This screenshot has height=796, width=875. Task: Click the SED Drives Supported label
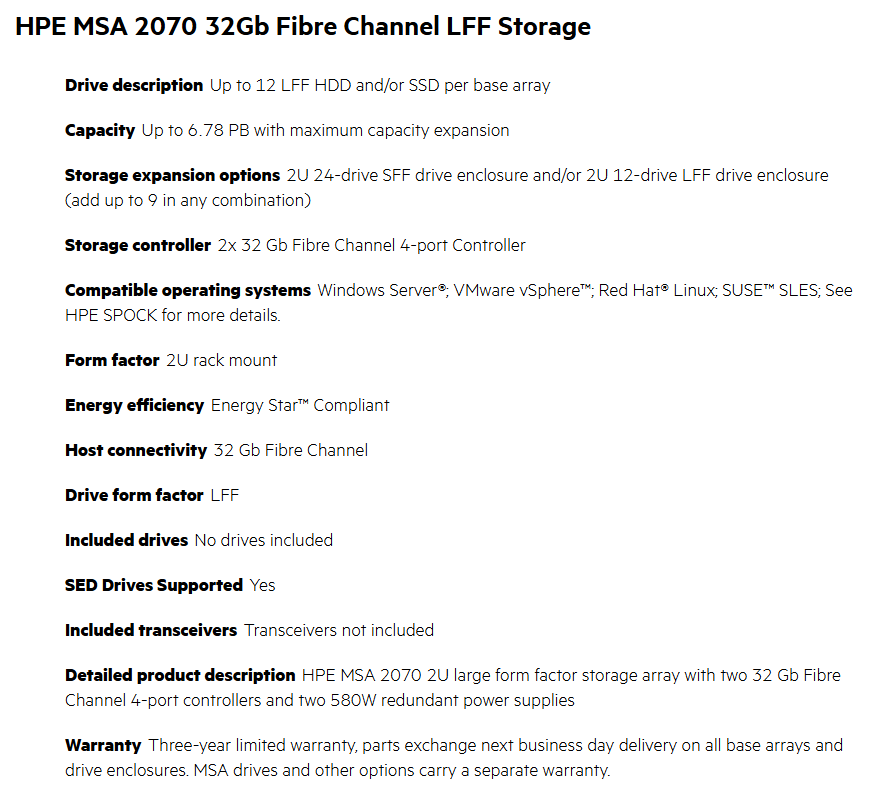click(154, 585)
